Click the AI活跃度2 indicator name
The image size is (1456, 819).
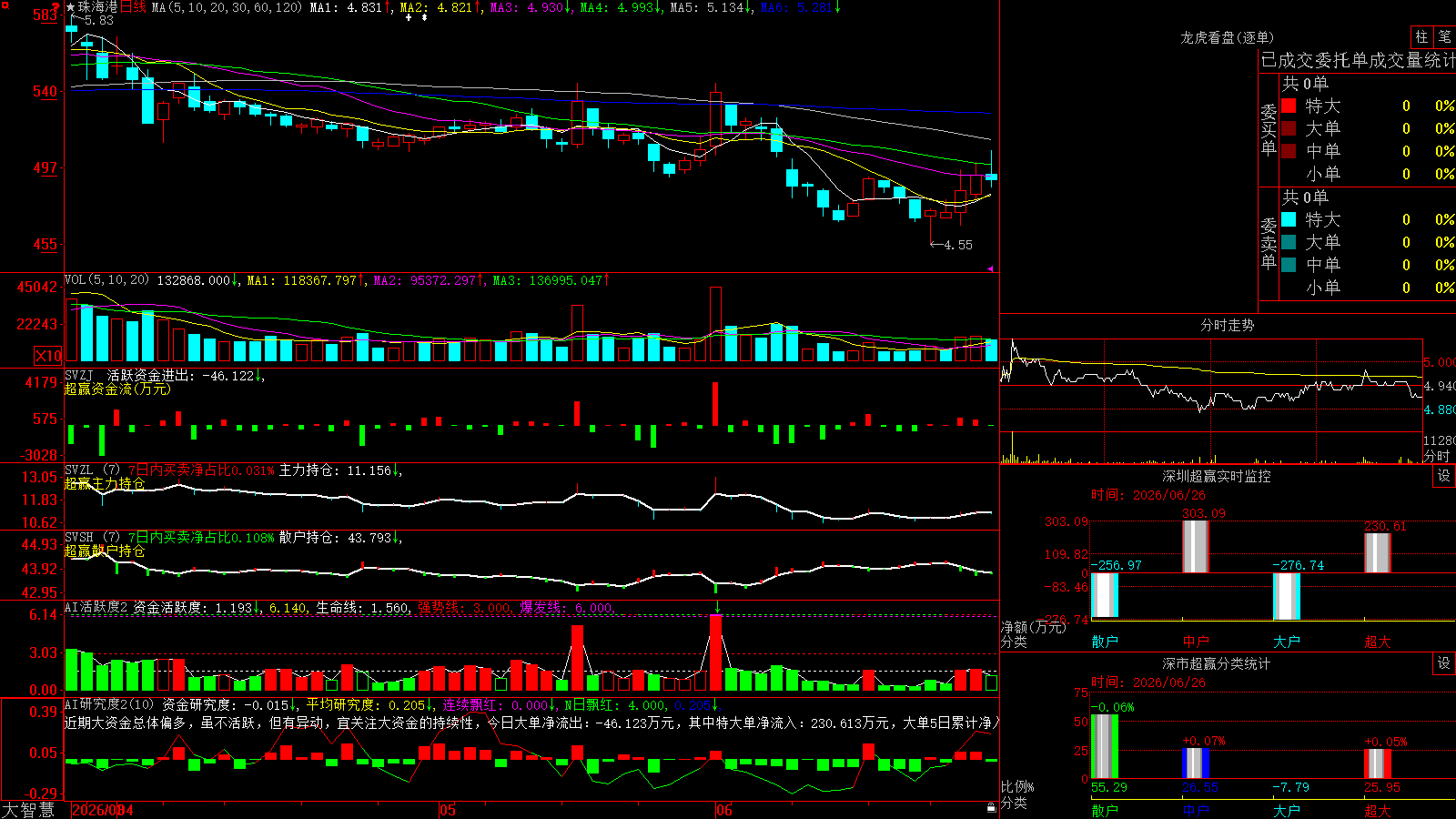[x=96, y=607]
